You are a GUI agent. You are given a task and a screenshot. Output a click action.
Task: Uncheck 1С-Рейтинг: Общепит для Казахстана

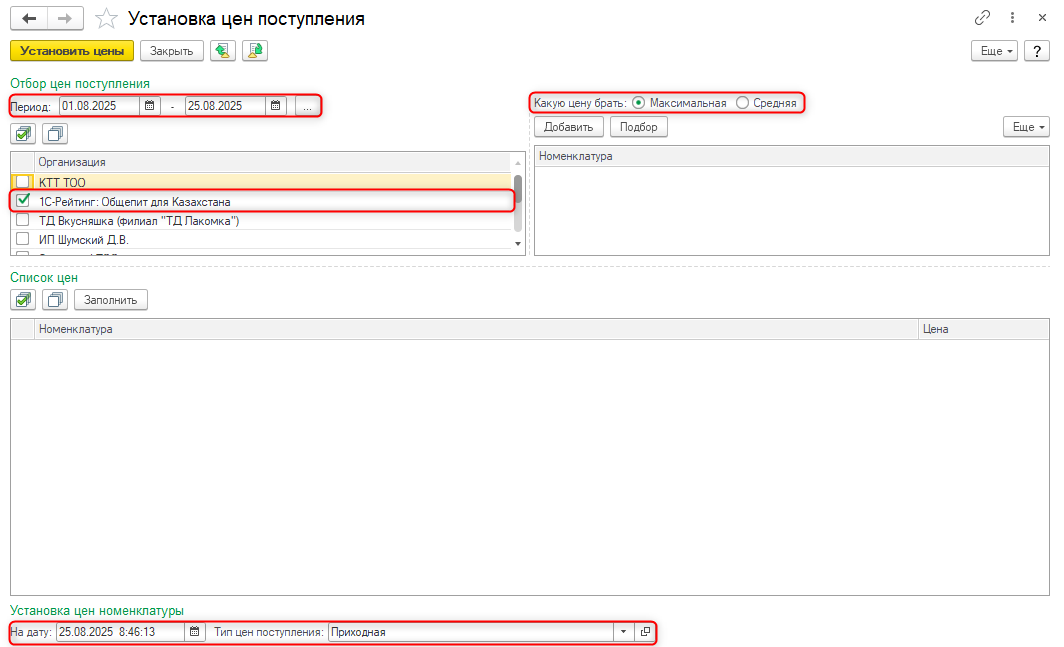23,201
